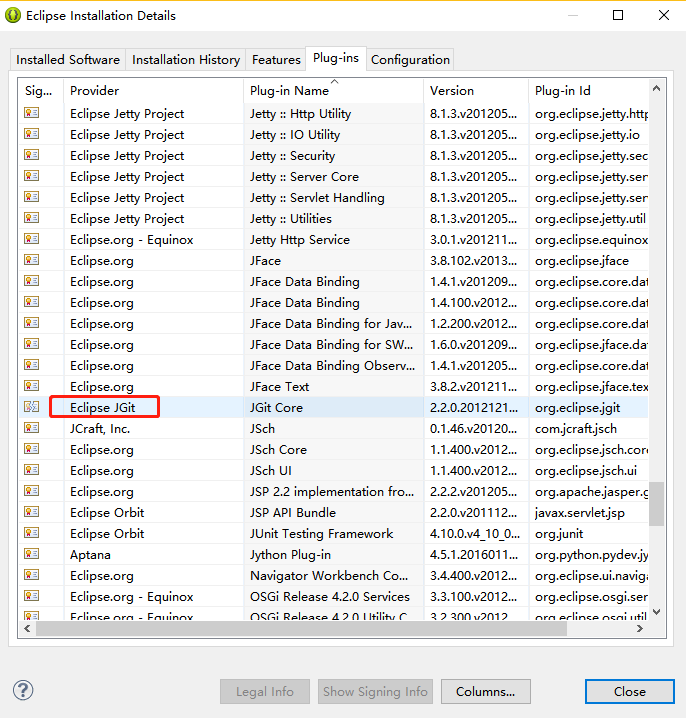
Task: Click the signed icon in Jetty :: IO Utility row
Action: 32,134
